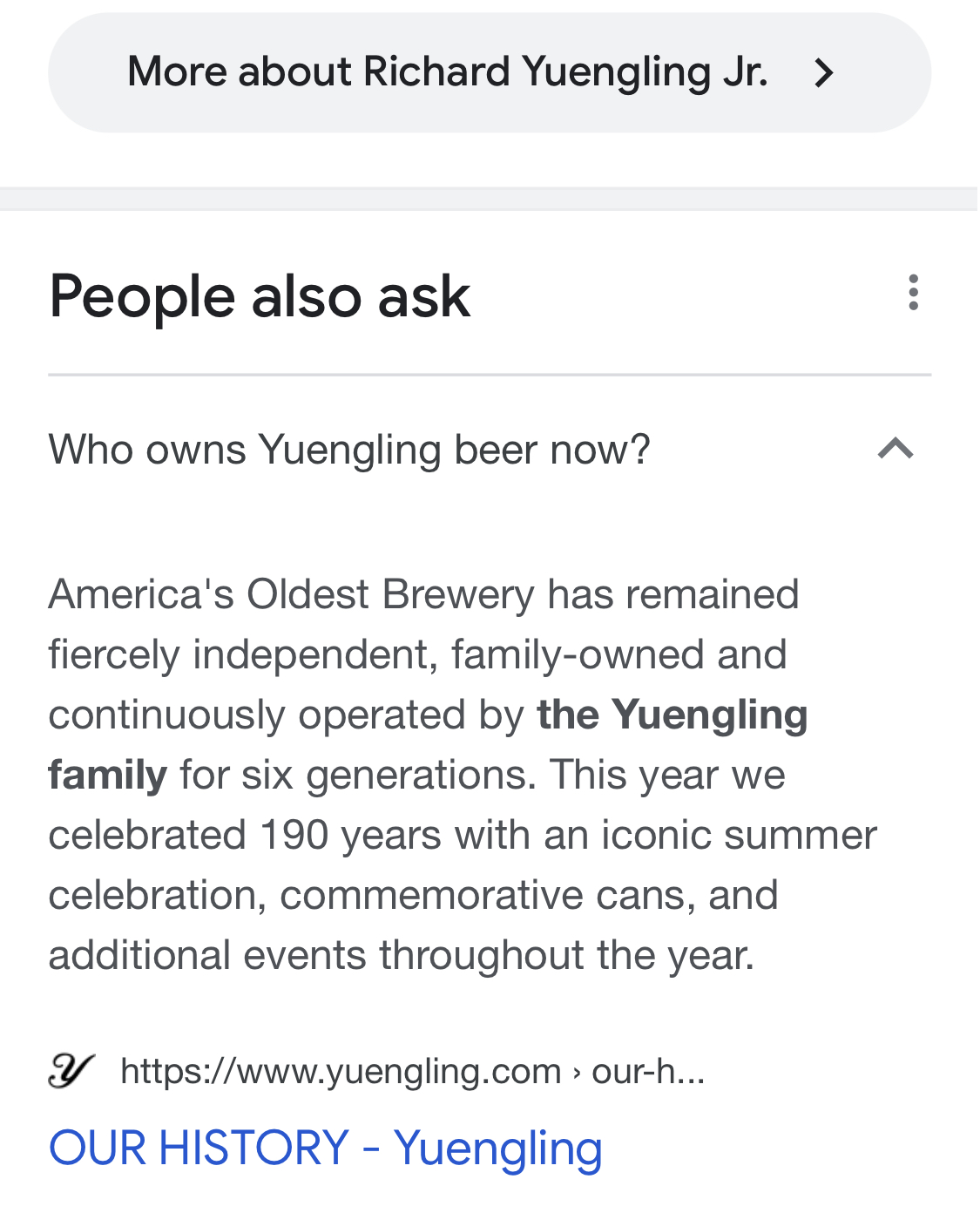
Task: Collapse the Who owns Yuengling beer answer chevron
Action: pos(896,449)
